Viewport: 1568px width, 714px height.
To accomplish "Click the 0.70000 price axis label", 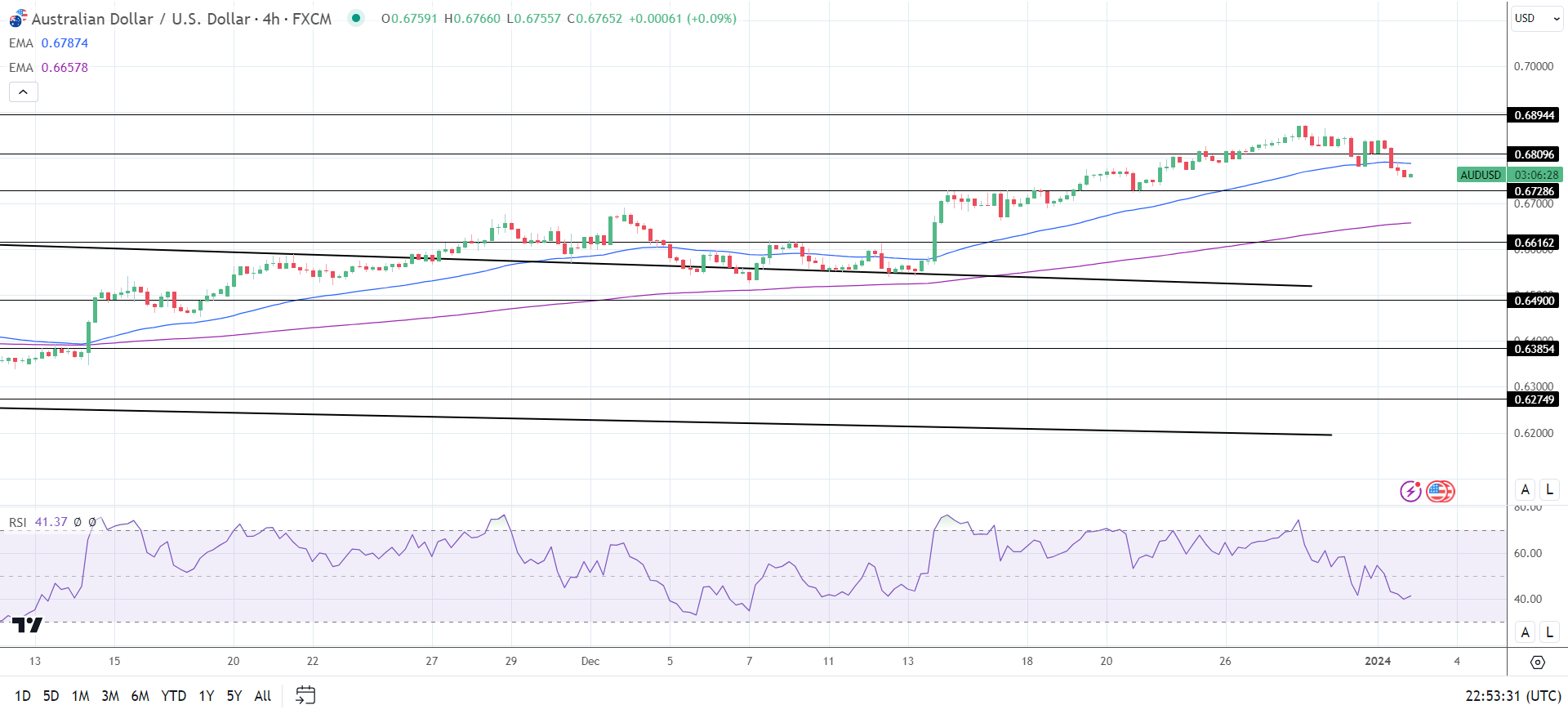I will tap(1534, 66).
